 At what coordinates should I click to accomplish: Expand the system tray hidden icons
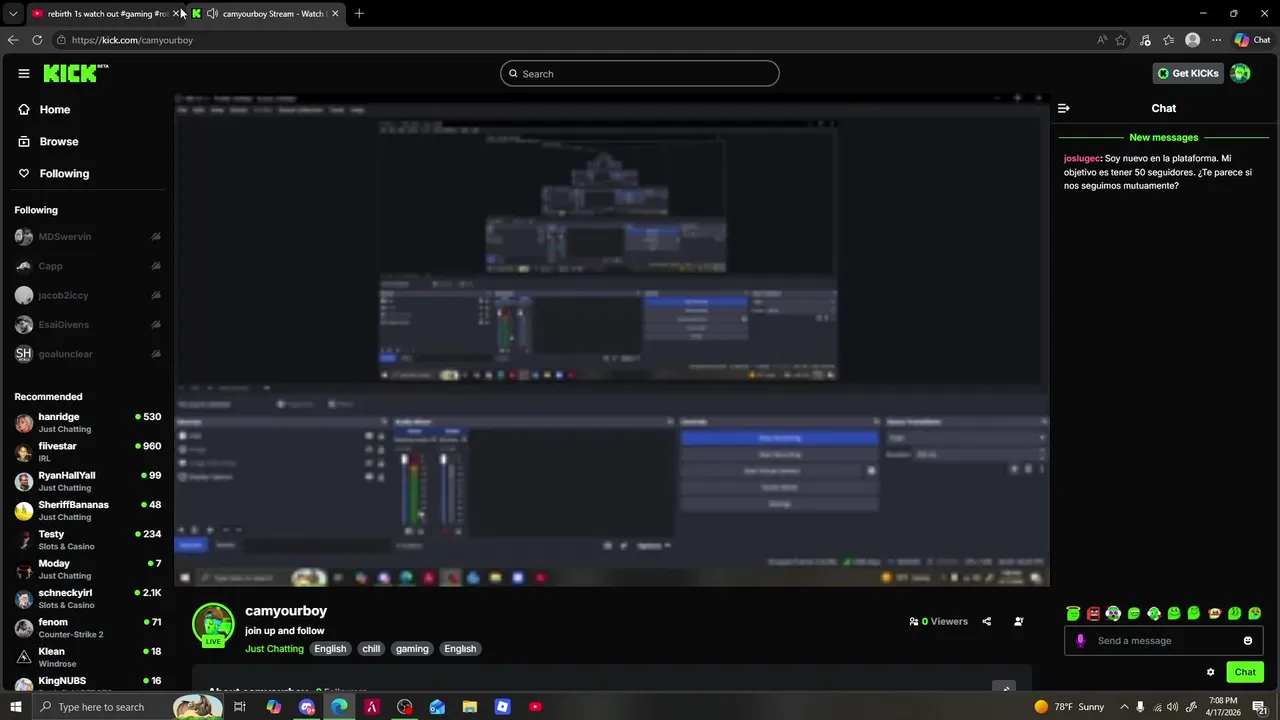[1124, 707]
